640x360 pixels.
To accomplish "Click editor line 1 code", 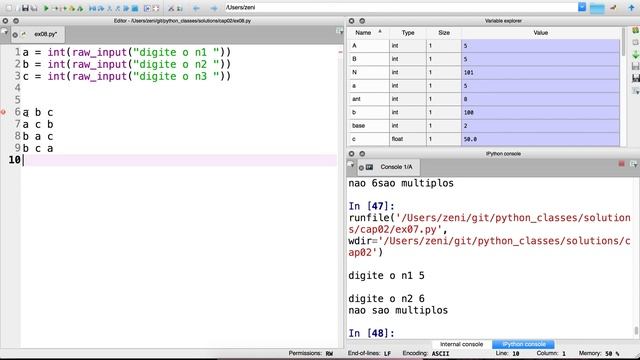I will (x=127, y=52).
